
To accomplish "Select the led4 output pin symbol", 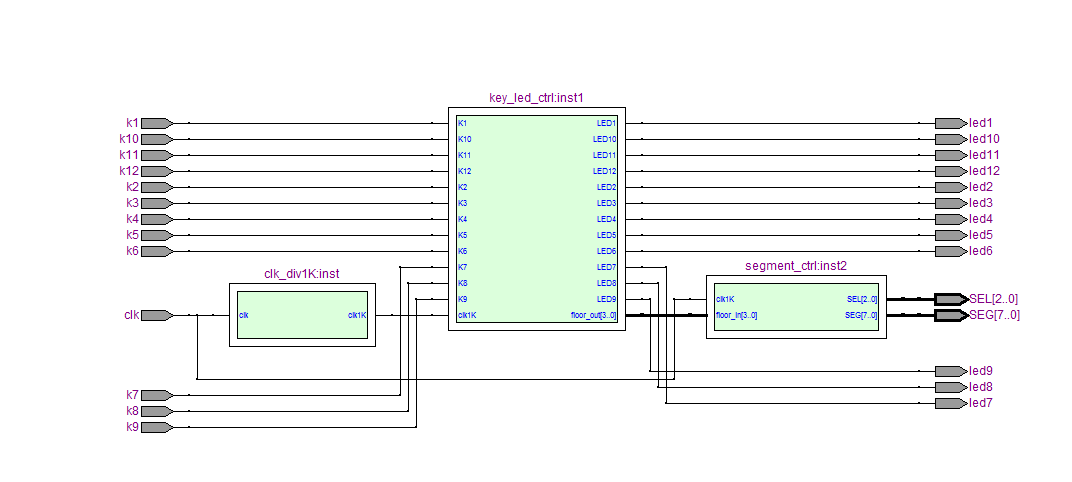I will click(951, 219).
